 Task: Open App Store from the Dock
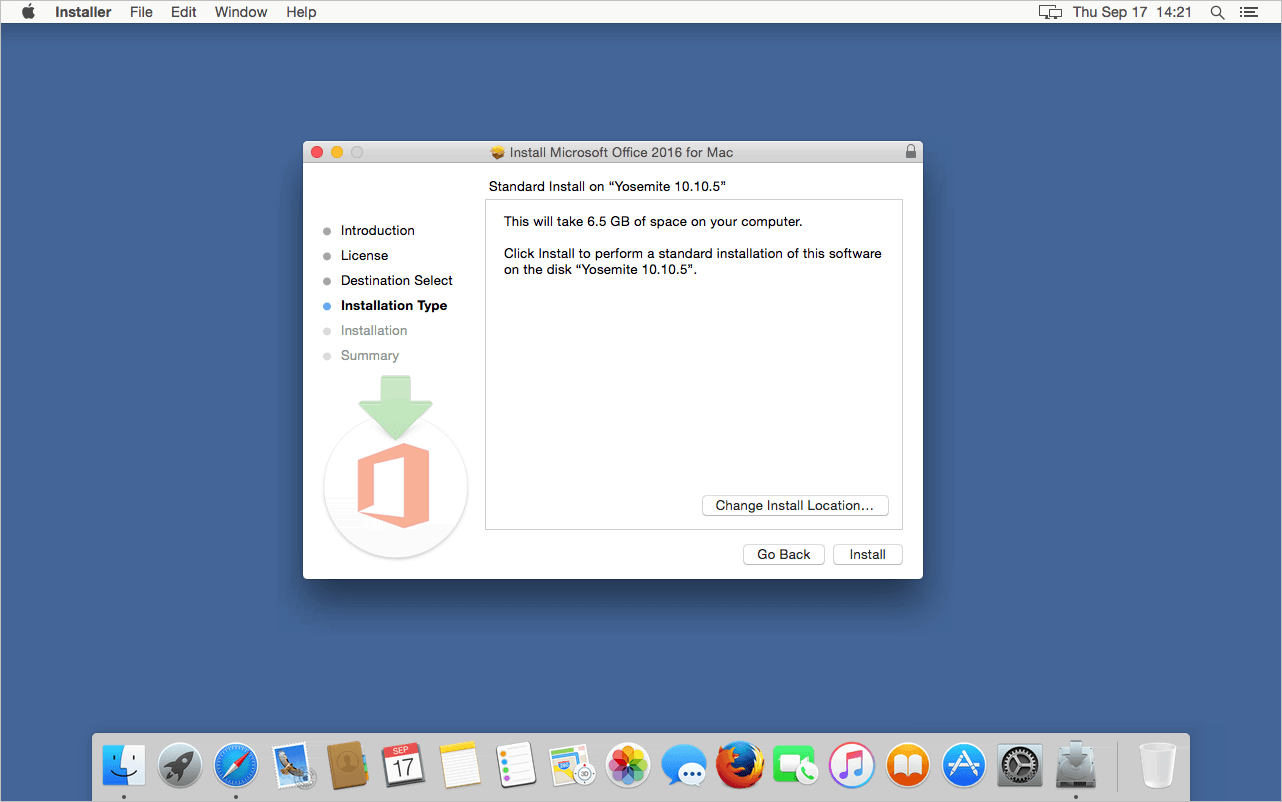tap(965, 766)
